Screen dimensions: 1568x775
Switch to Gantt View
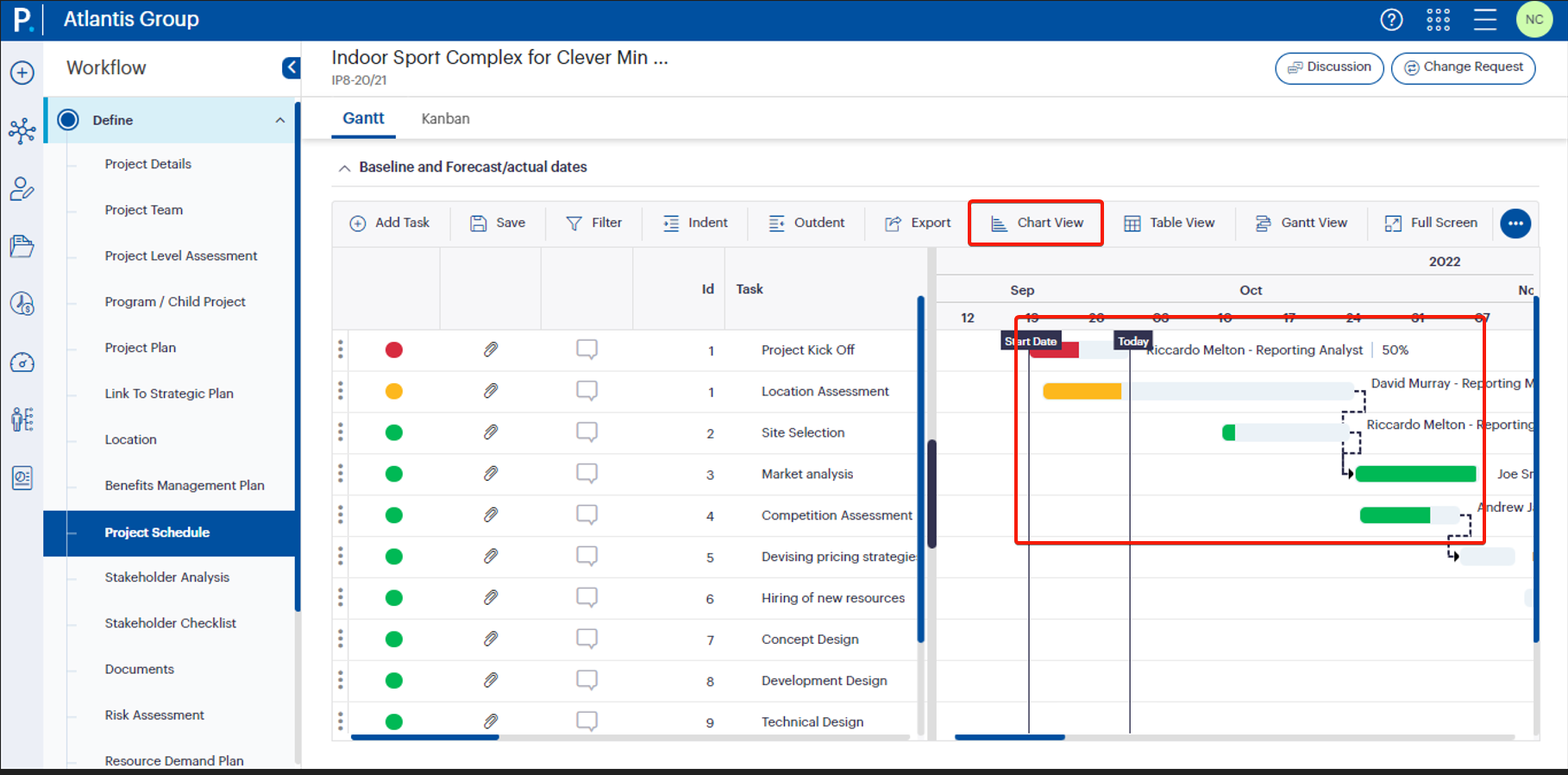[x=1301, y=223]
